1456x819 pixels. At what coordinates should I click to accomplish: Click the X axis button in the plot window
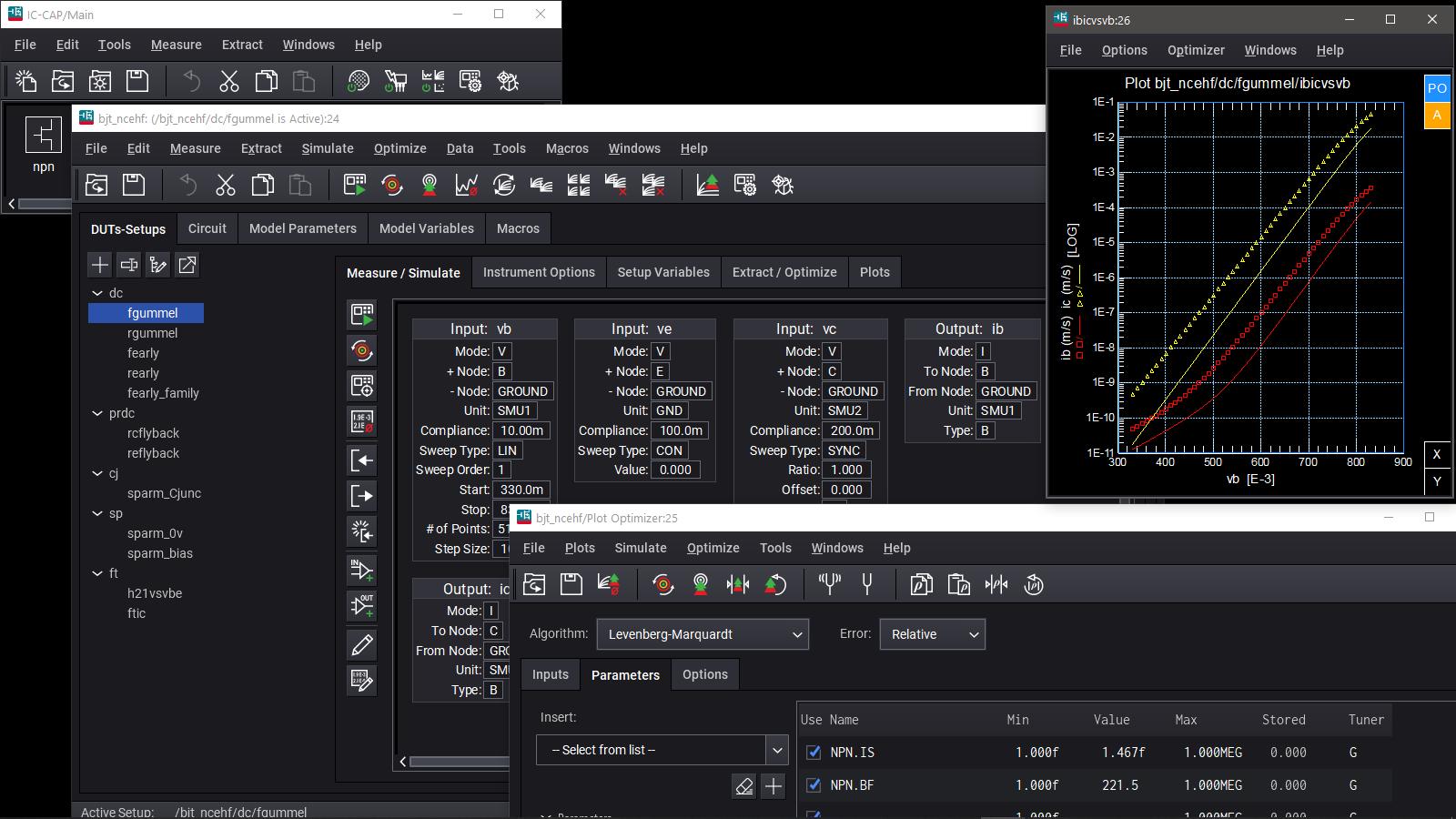(1437, 454)
